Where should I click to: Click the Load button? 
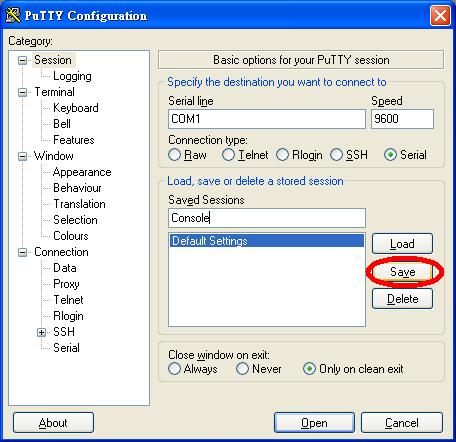402,244
